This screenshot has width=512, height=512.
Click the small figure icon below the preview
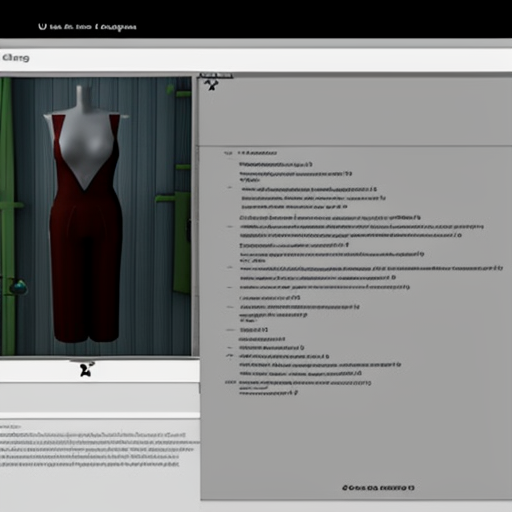click(x=87, y=369)
